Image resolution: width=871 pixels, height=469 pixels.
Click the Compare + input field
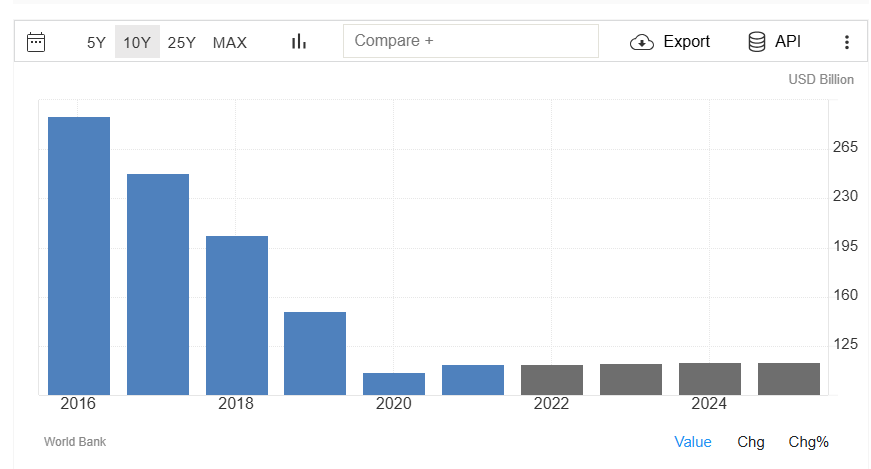tap(470, 41)
